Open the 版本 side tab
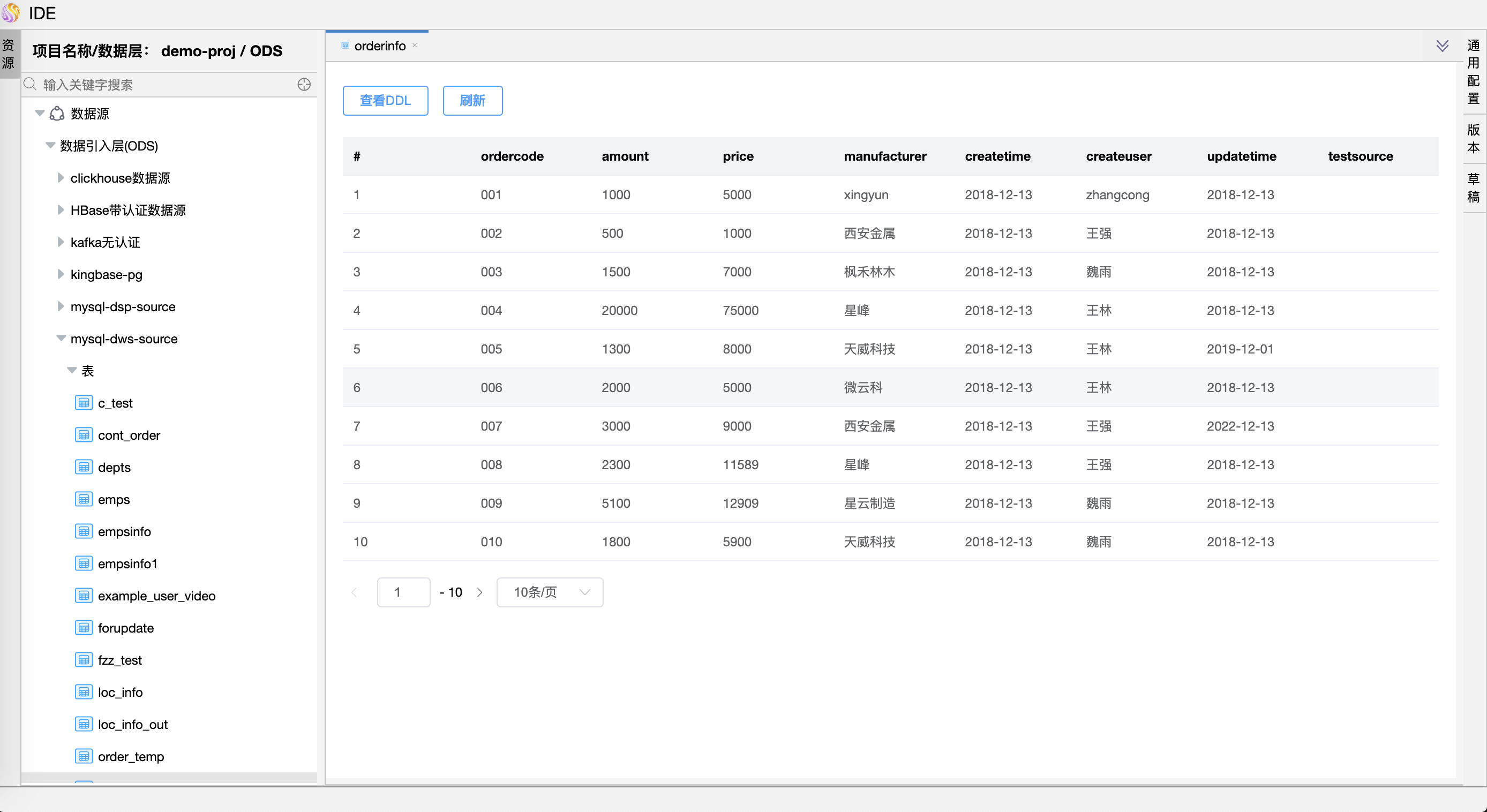This screenshot has height=812, width=1487. [1473, 139]
